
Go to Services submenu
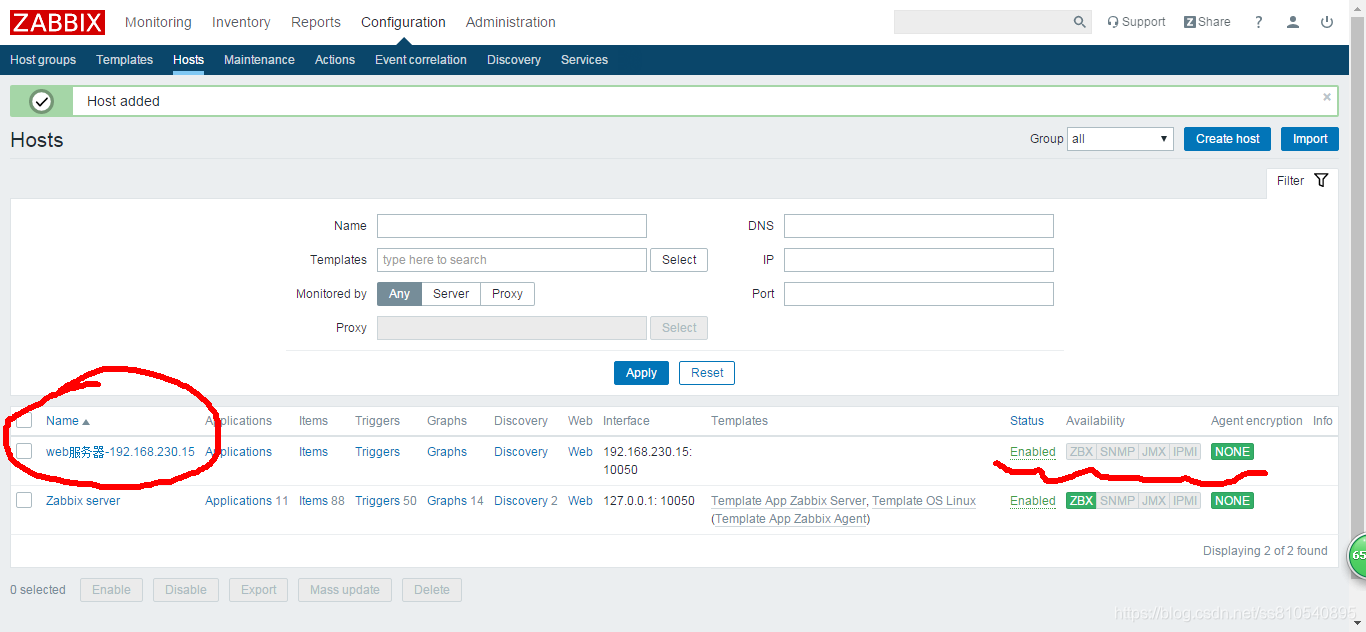tap(584, 60)
